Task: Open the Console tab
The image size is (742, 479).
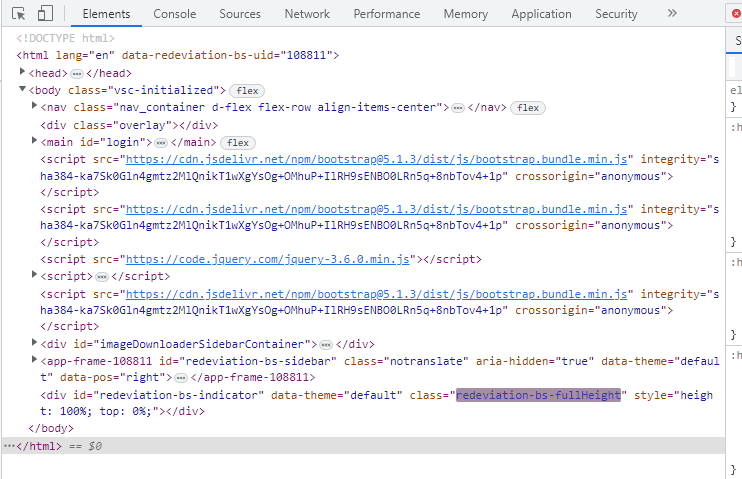Action: coord(175,14)
